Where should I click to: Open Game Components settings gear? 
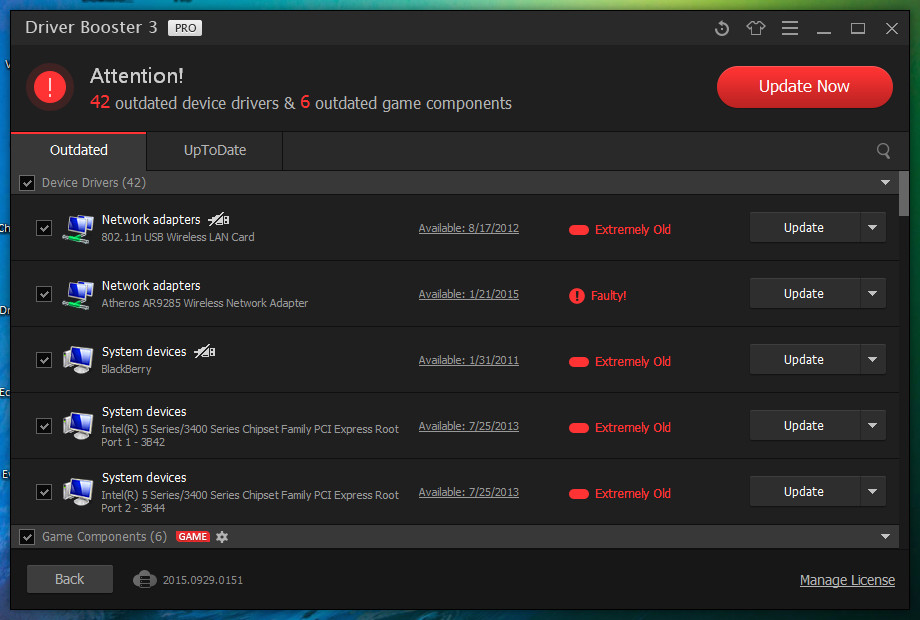click(x=222, y=537)
